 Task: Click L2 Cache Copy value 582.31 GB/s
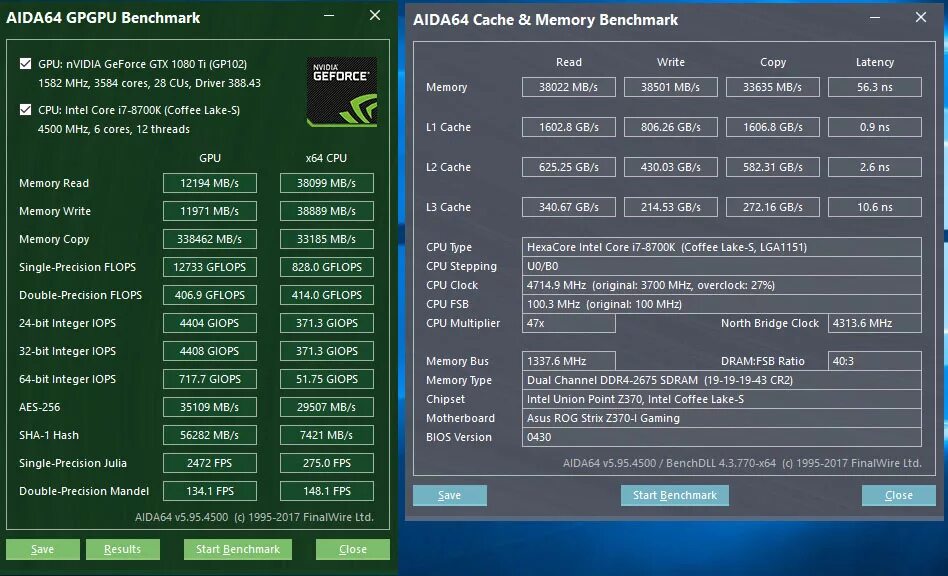pyautogui.click(x=773, y=167)
